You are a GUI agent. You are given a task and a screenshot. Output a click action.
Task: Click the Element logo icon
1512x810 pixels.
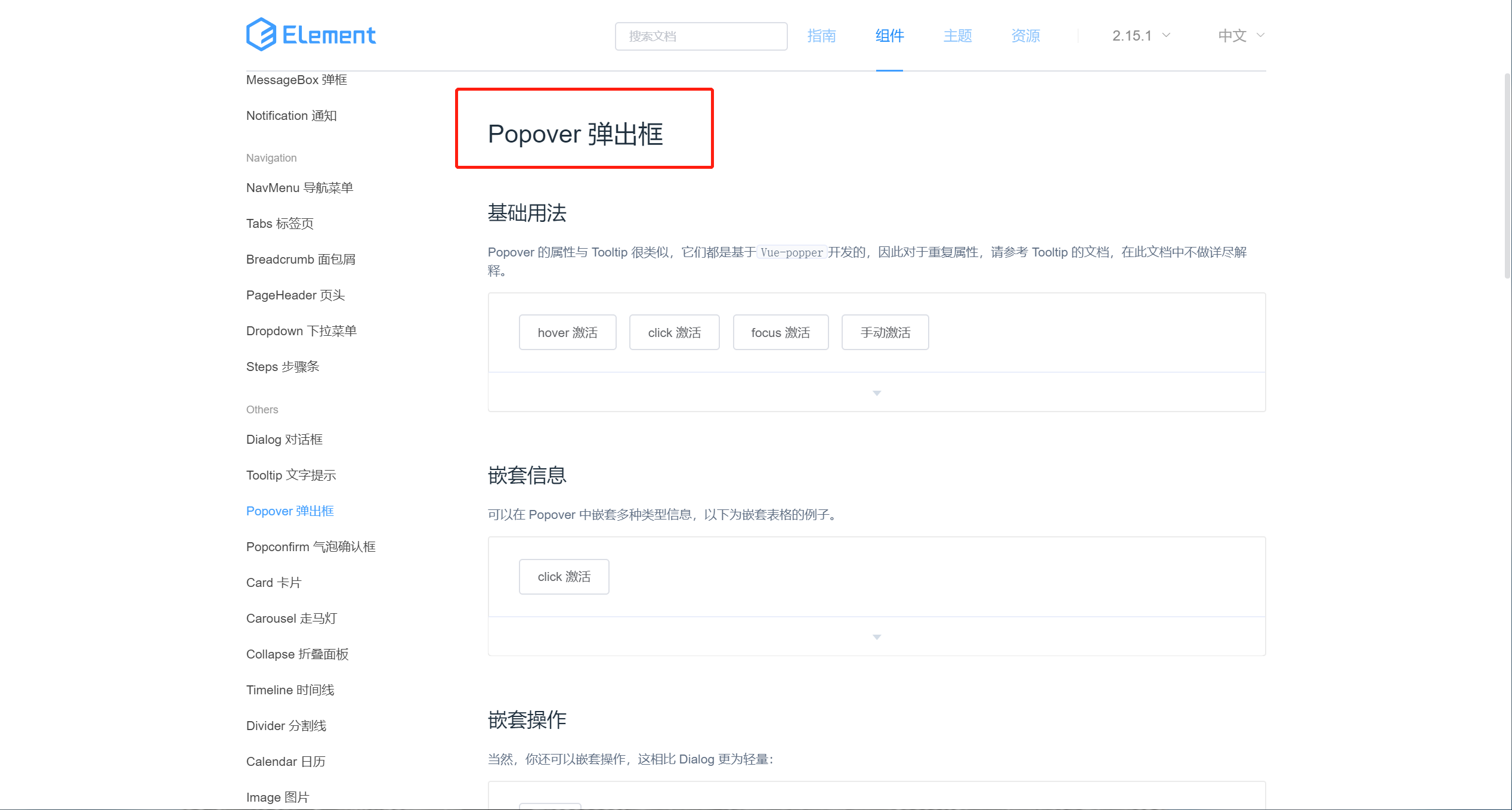point(261,35)
